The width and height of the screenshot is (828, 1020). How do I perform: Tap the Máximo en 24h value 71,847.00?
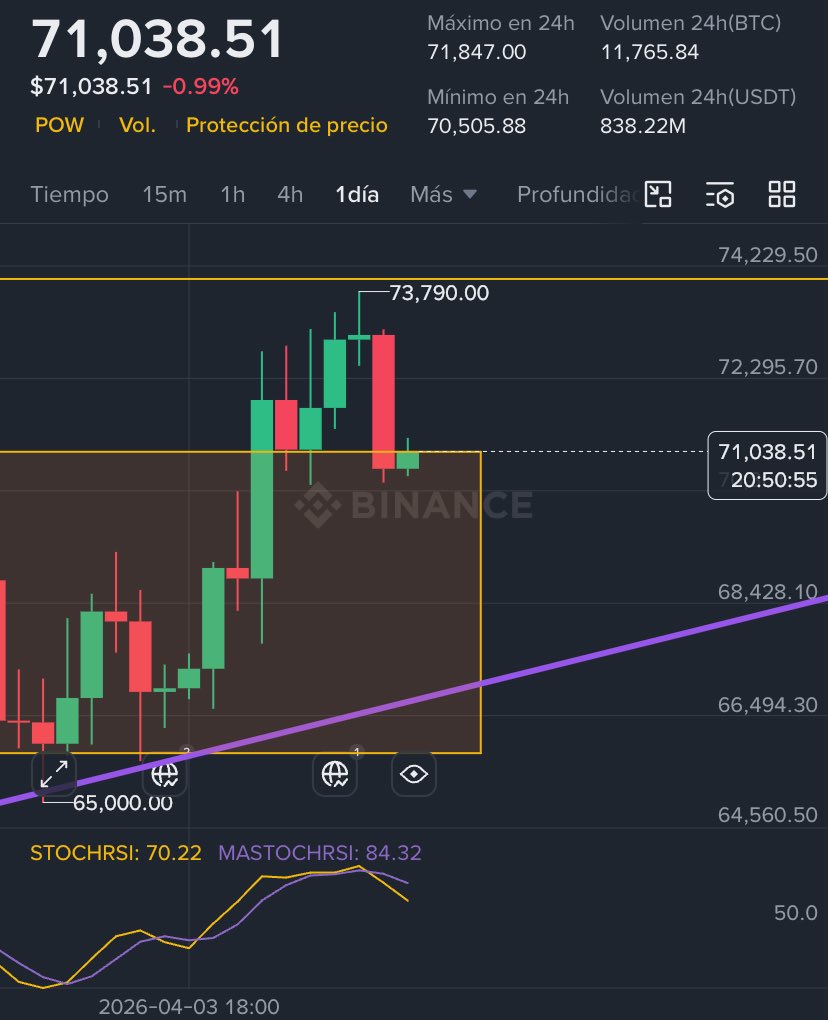[x=477, y=51]
